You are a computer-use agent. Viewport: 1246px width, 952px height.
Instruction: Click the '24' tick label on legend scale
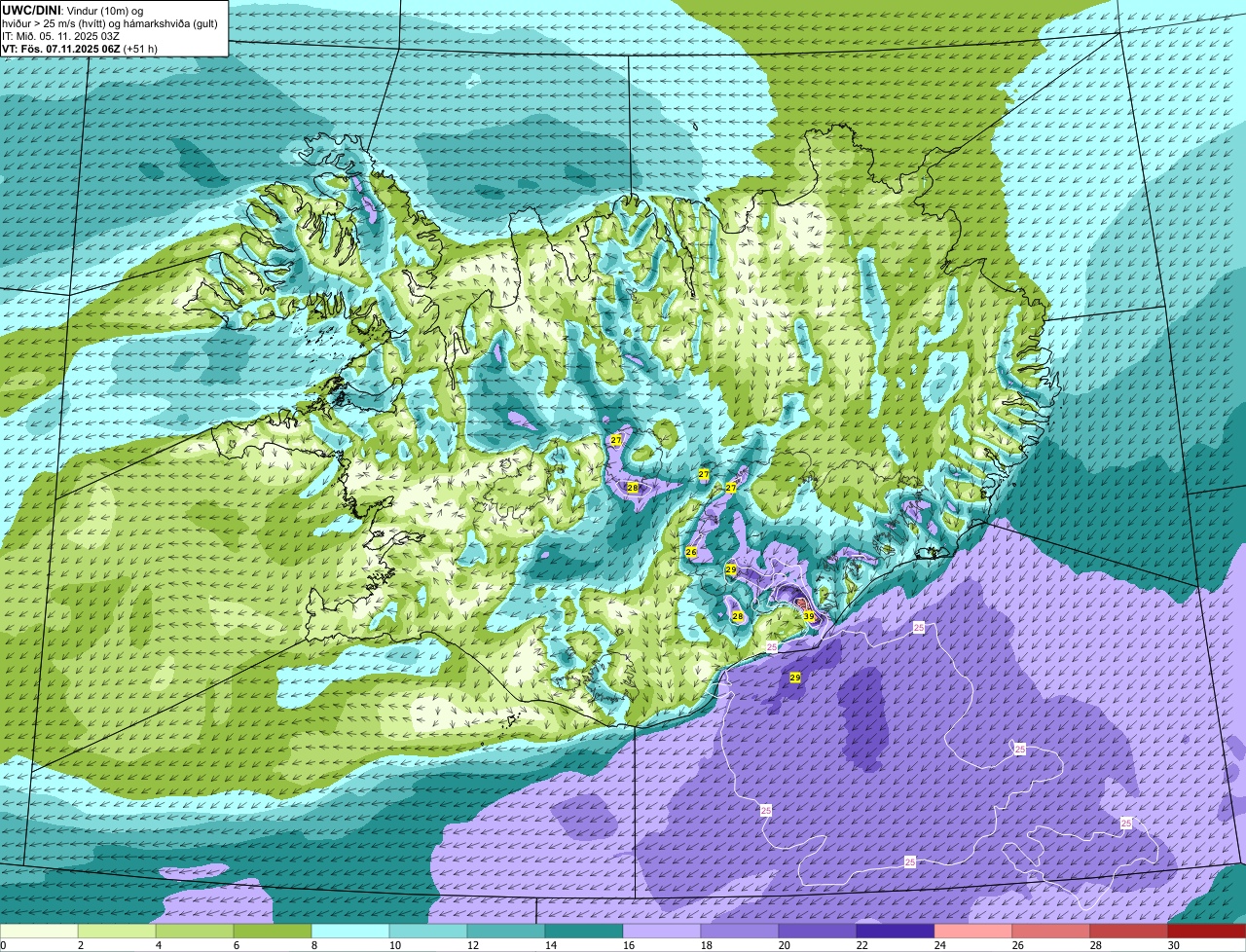click(940, 945)
